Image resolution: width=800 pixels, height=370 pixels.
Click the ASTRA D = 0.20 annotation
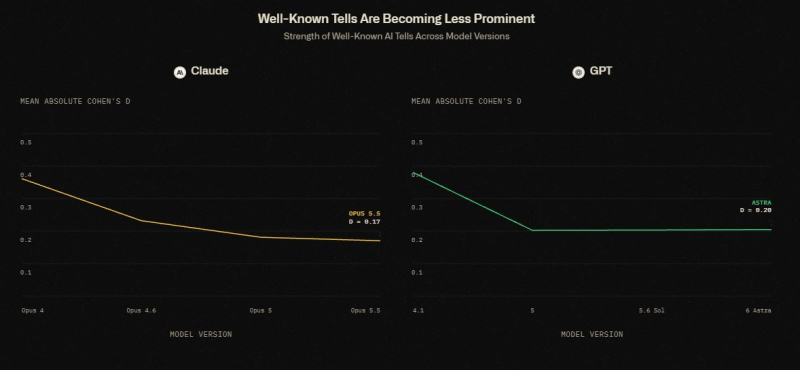(x=756, y=207)
